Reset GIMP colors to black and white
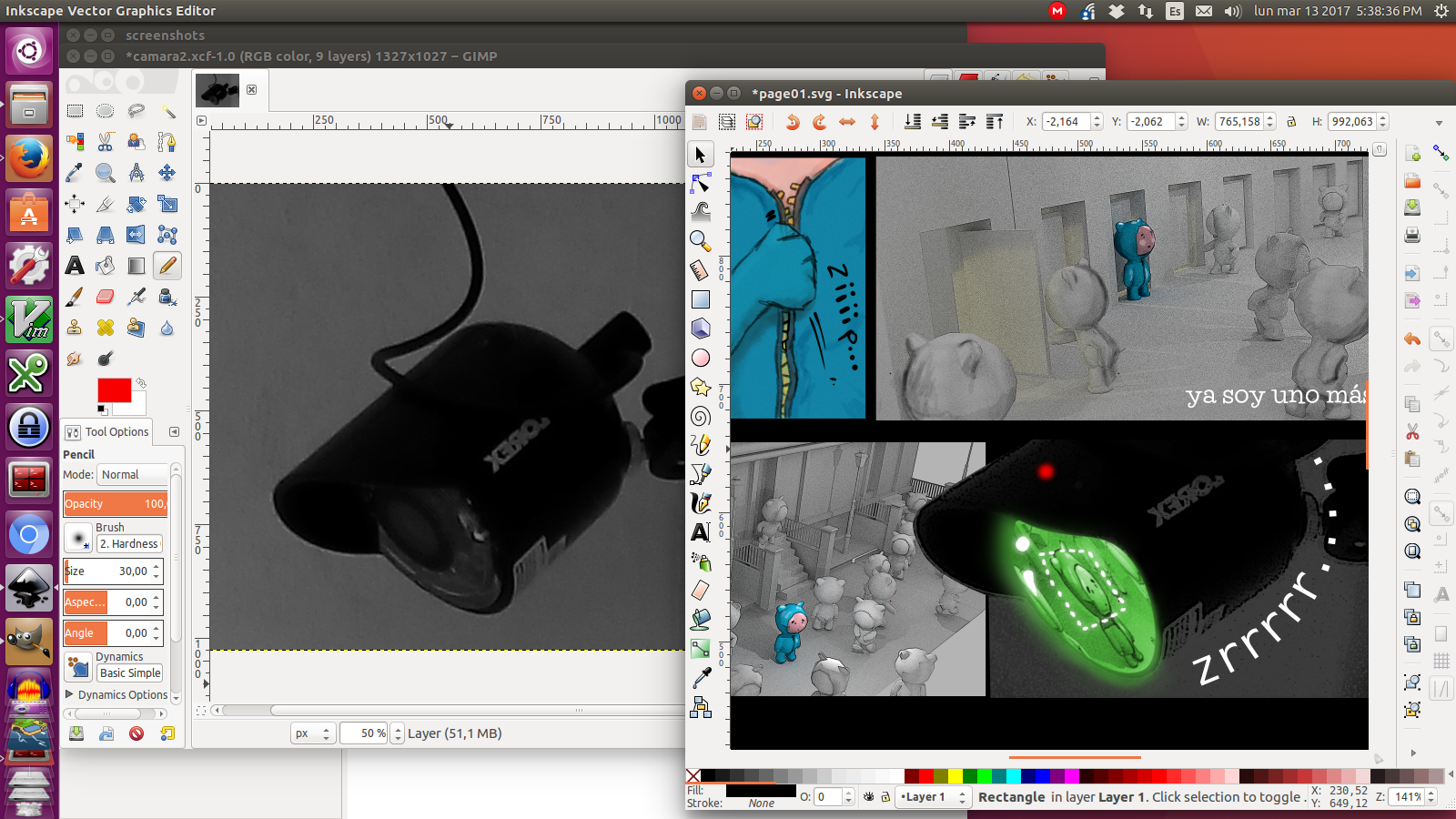 (102, 409)
